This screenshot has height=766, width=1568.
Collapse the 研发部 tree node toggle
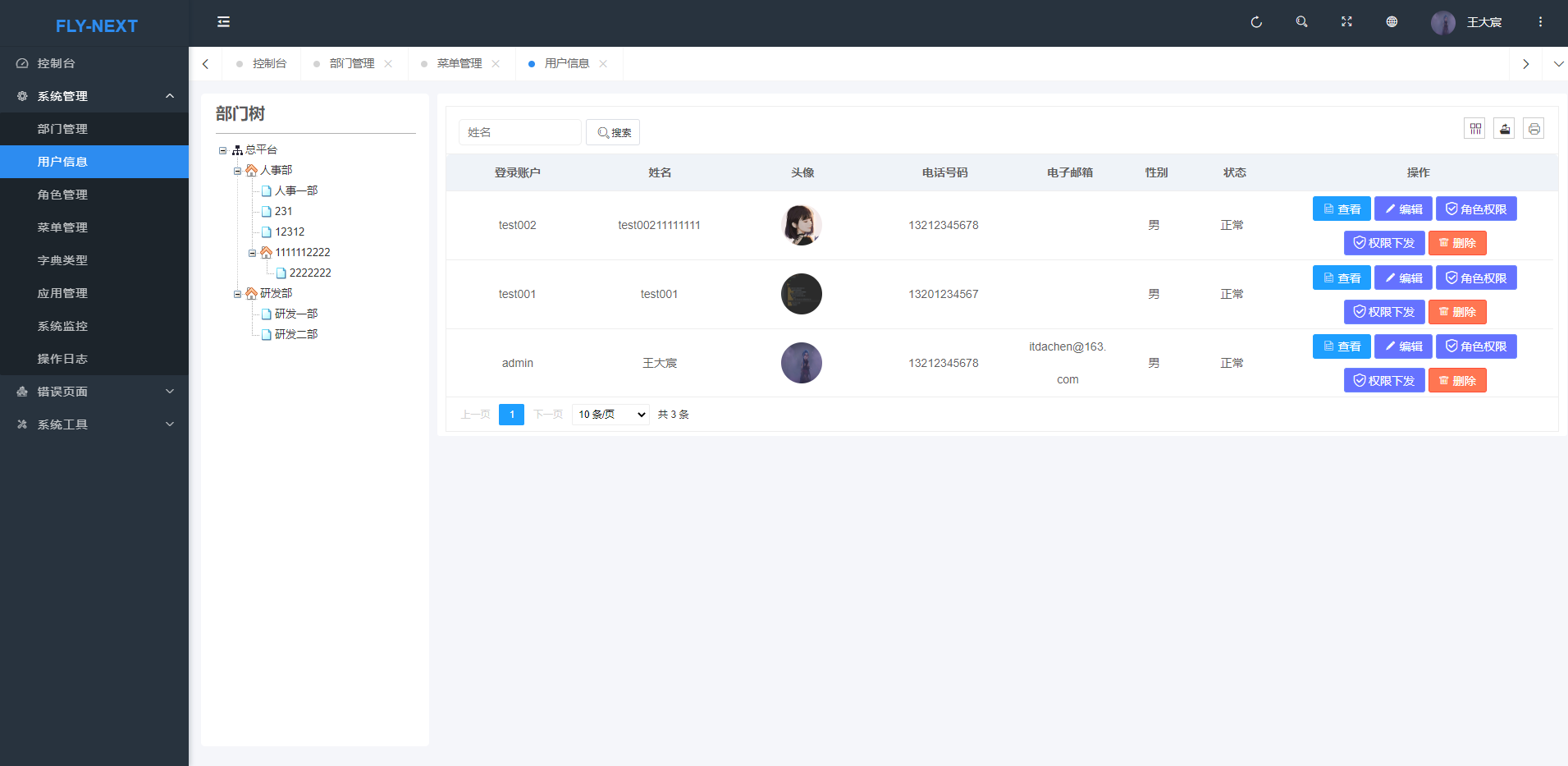[237, 294]
